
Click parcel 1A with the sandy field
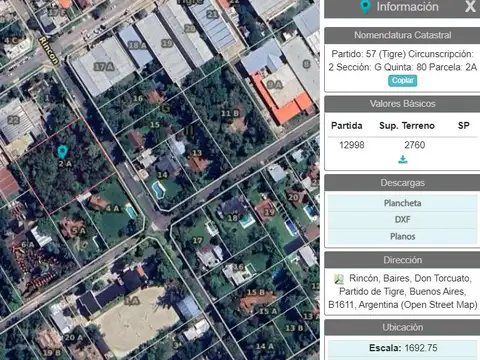click(132, 301)
